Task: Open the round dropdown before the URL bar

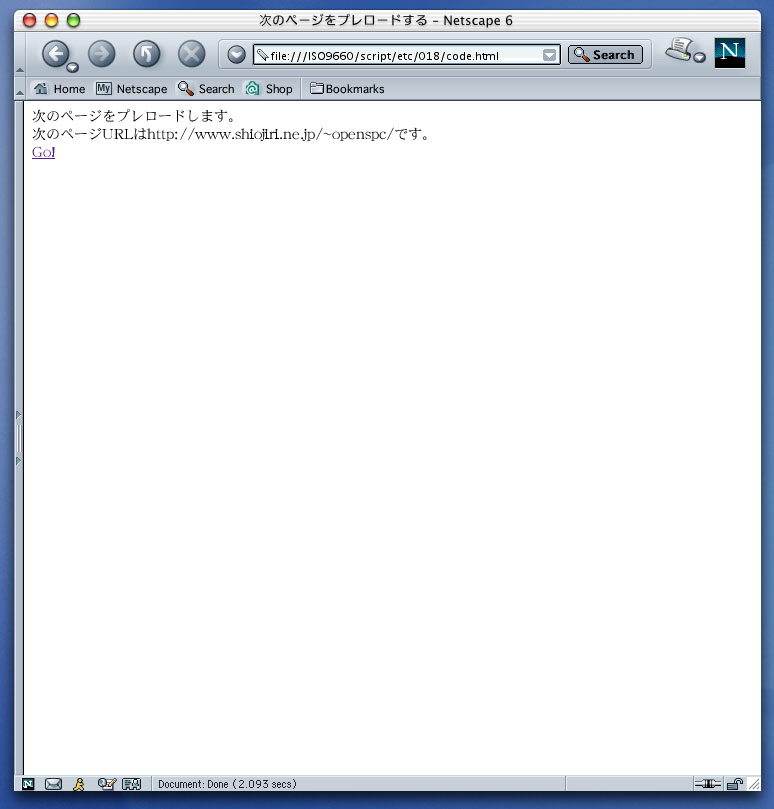Action: tap(236, 54)
